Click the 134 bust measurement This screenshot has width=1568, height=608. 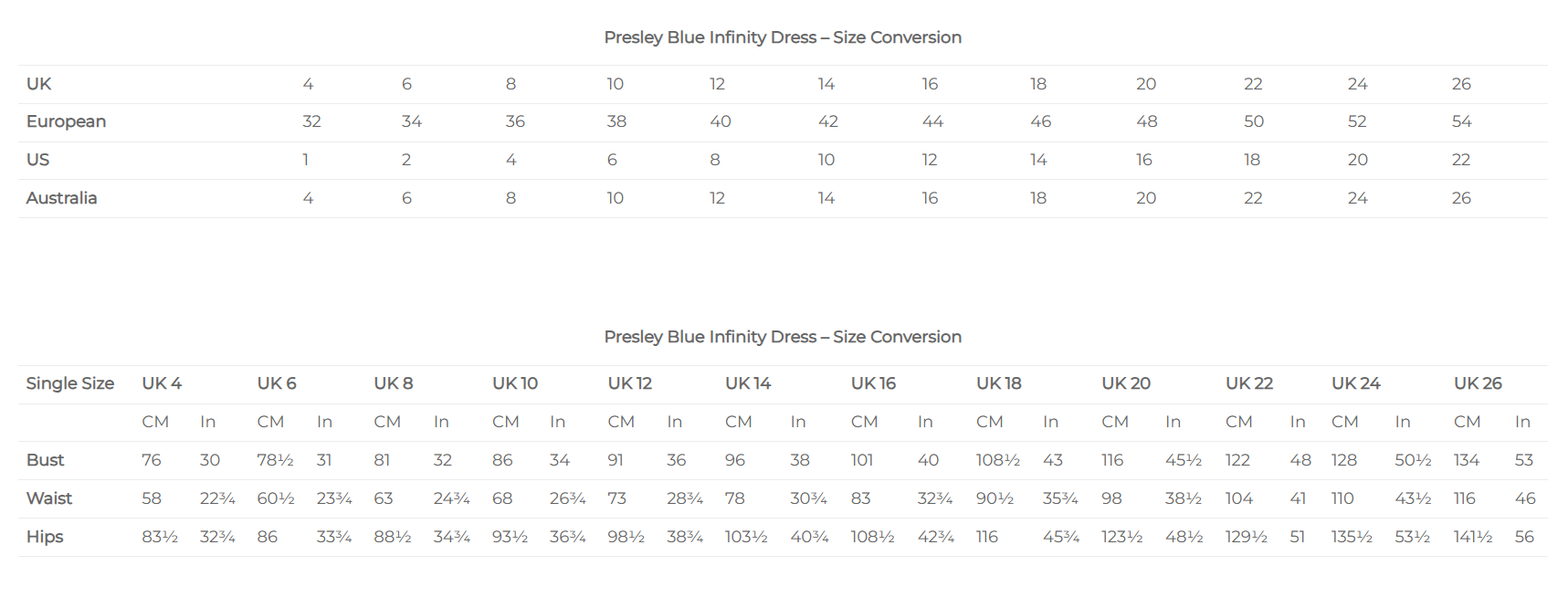tap(1467, 460)
